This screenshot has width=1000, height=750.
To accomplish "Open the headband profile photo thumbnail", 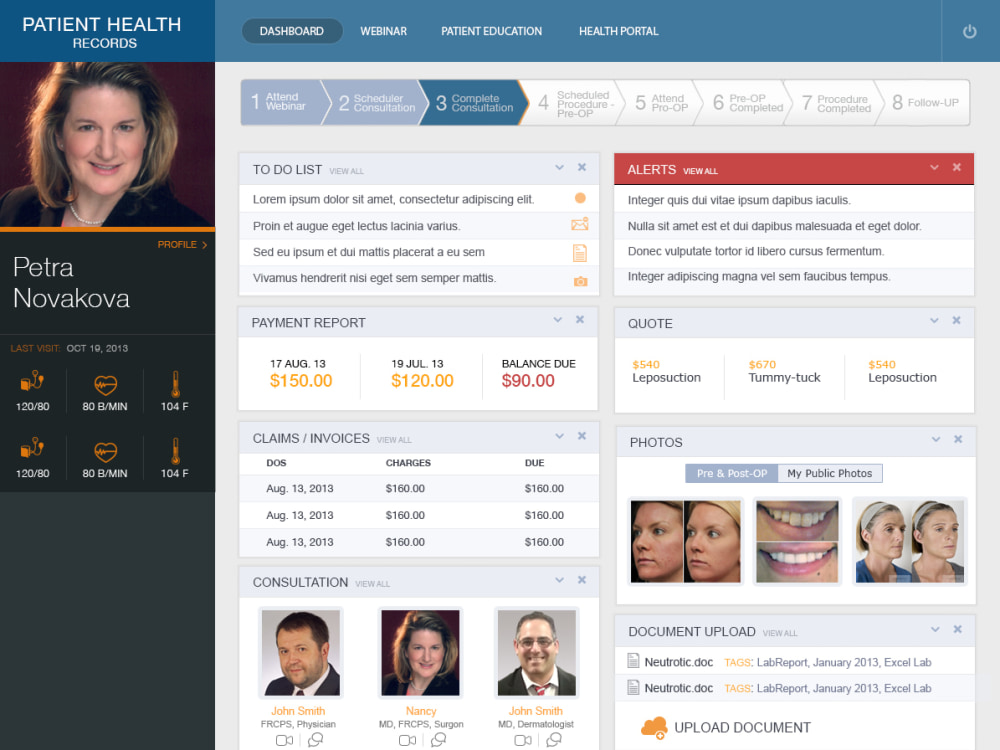I will pyautogui.click(x=909, y=541).
